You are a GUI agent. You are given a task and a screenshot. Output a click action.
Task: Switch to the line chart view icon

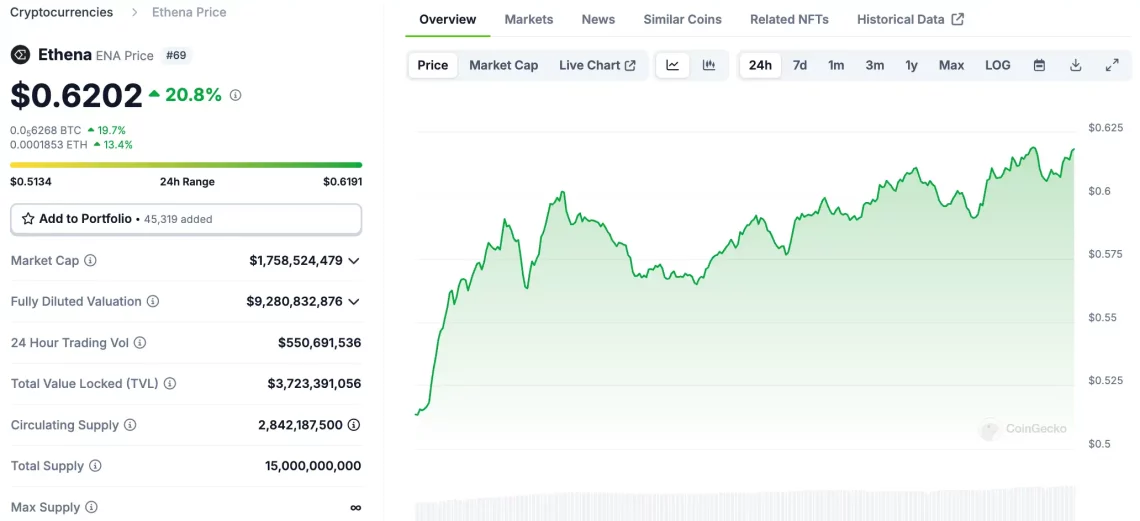click(x=673, y=65)
